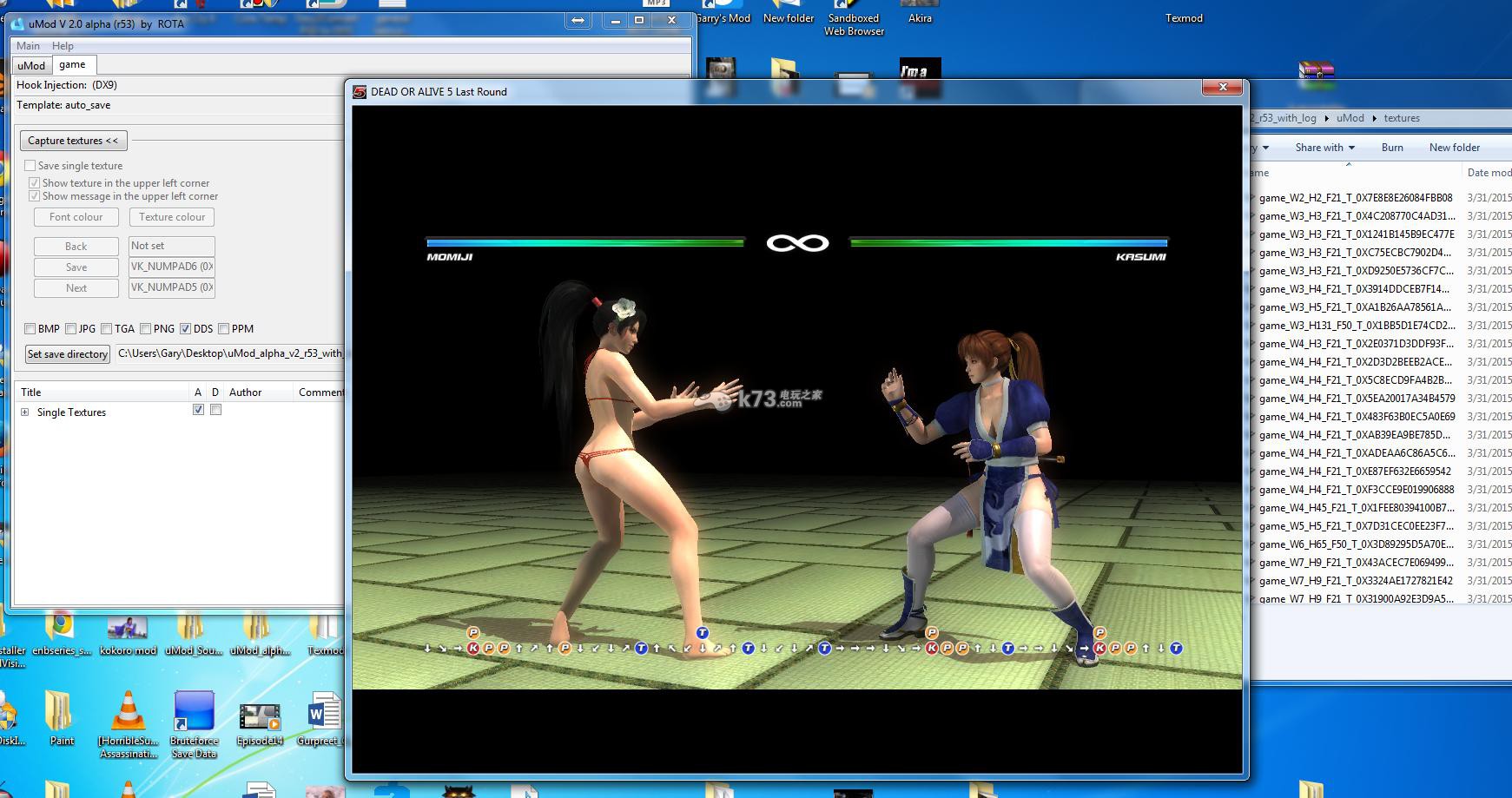The image size is (1512, 798).
Task: Expand the Single Textures tree node
Action: tap(25, 412)
